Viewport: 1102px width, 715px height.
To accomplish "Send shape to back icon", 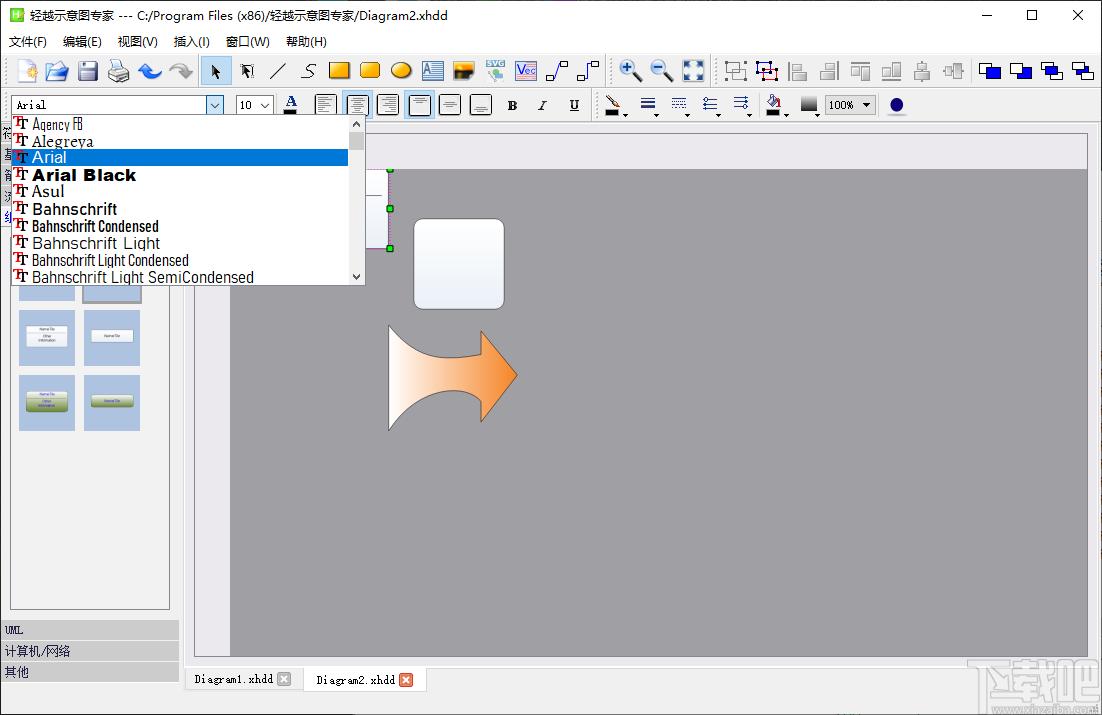I will (x=1020, y=71).
